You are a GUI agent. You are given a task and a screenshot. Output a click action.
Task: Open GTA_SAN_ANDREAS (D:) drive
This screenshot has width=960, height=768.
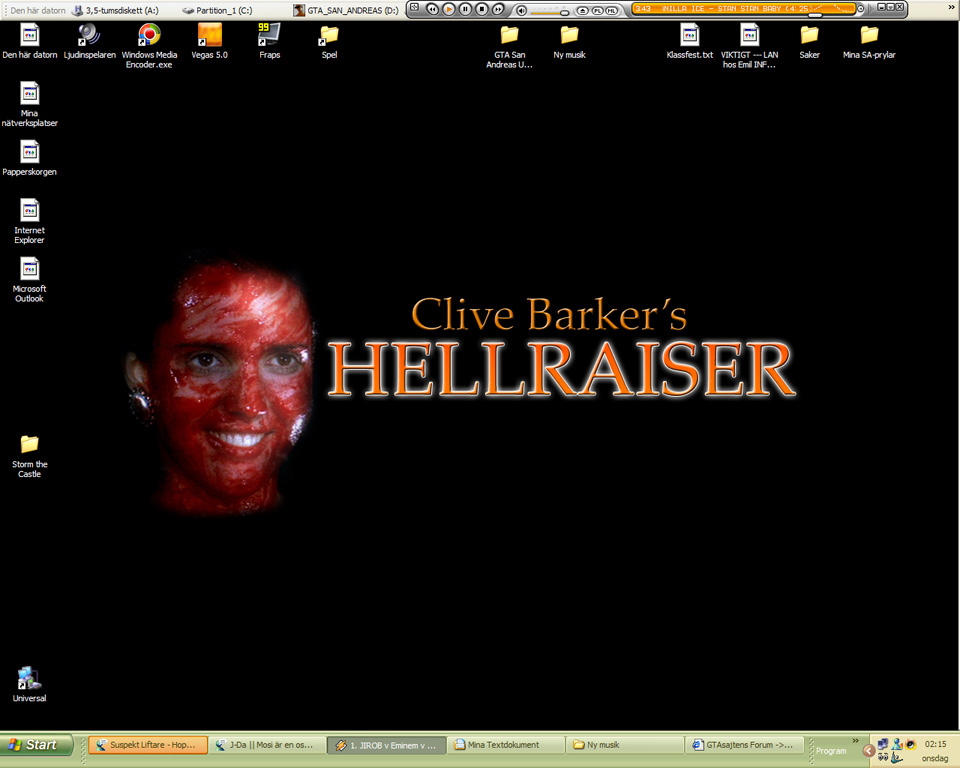click(x=346, y=10)
